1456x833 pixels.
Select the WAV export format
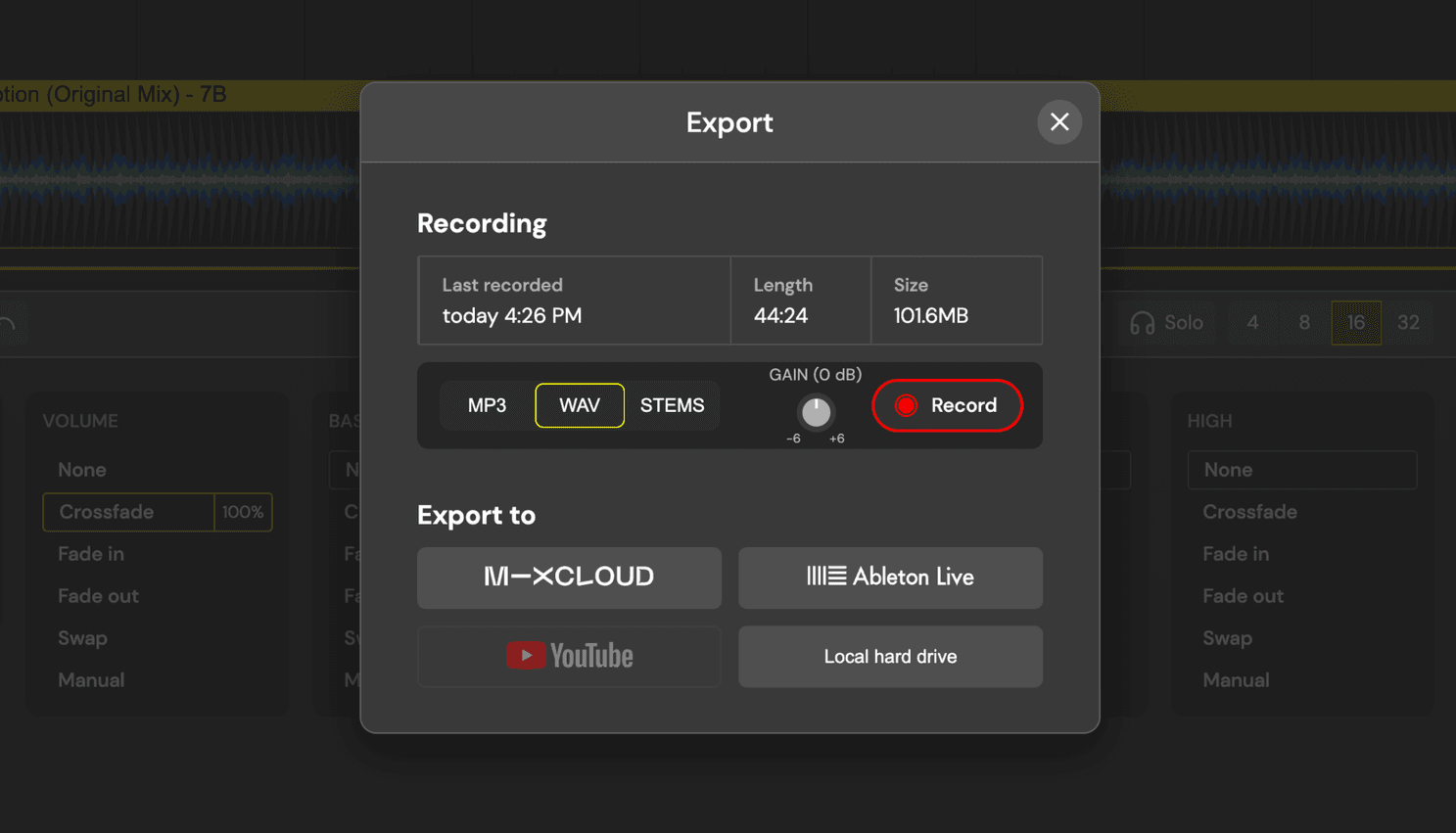click(x=580, y=405)
